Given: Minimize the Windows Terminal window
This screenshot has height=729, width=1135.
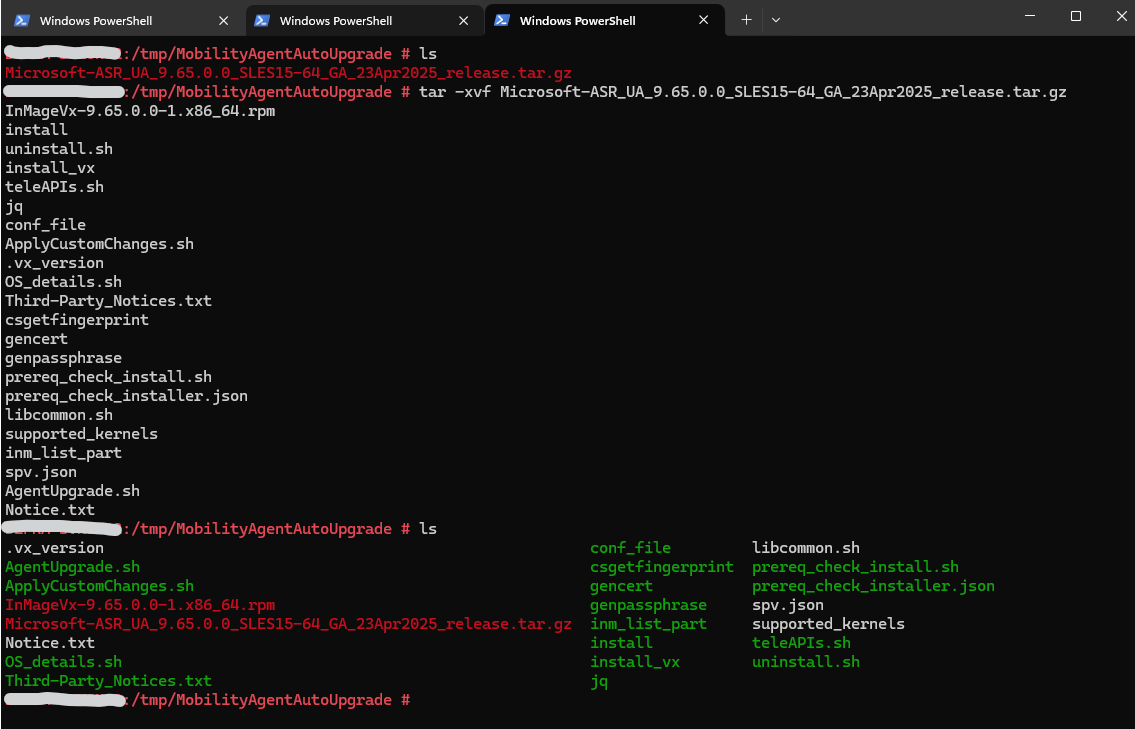Looking at the screenshot, I should (1030, 16).
